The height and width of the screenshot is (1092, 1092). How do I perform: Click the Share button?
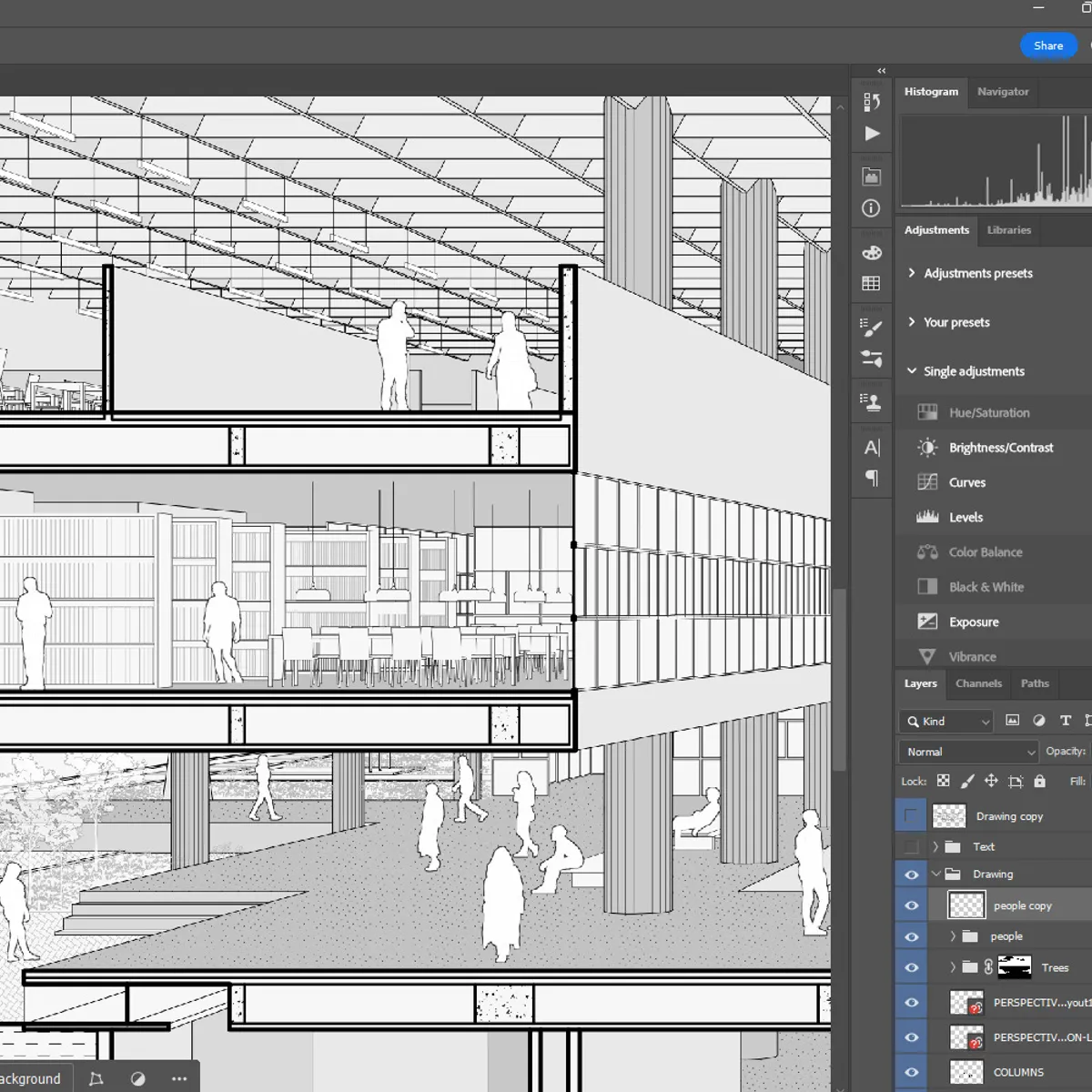(1048, 45)
